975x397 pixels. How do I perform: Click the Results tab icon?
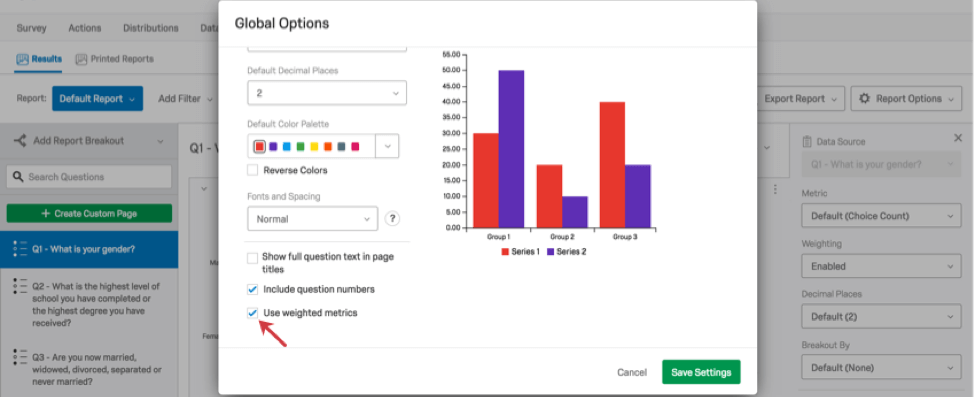point(22,59)
